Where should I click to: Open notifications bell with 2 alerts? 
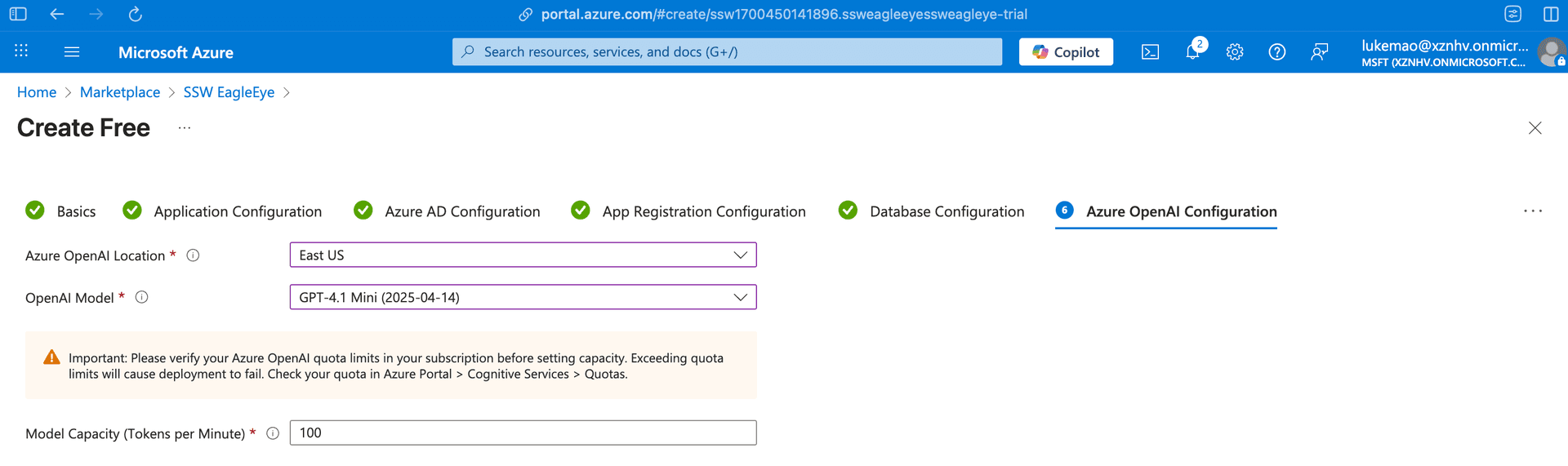(1192, 51)
